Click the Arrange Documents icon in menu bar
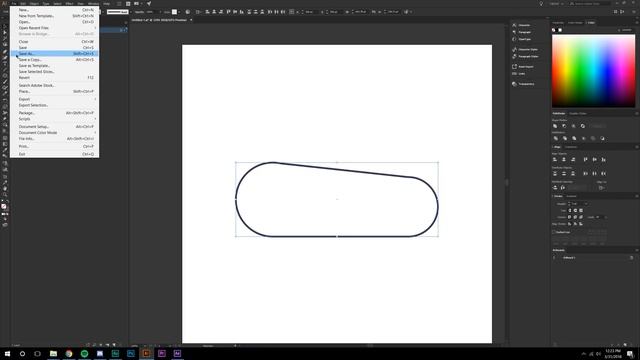This screenshot has width=640, height=360. tap(137, 4)
